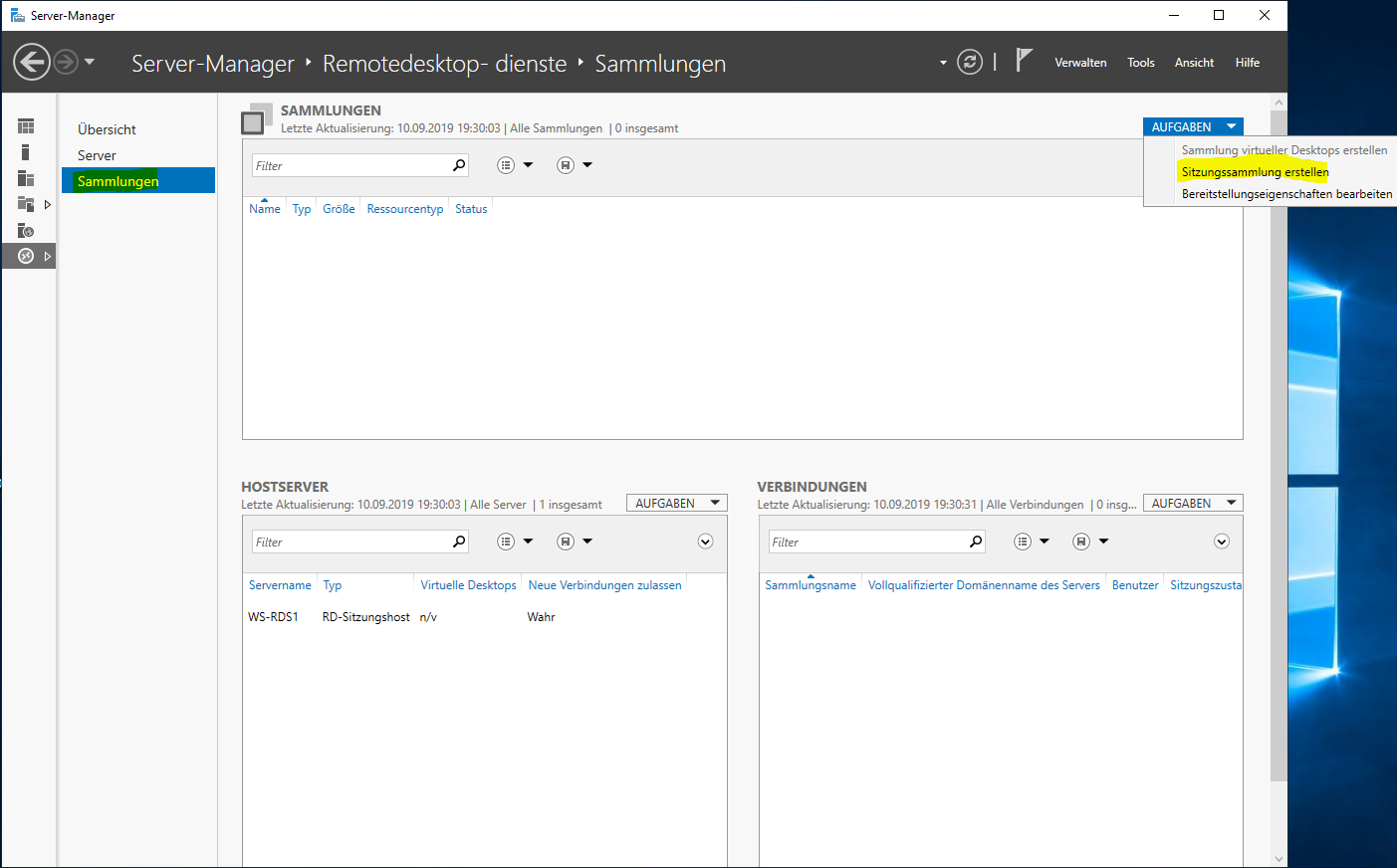Click save query icon in Verbindungen toolbar
Screen dimensions: 1397x868
1081,542
